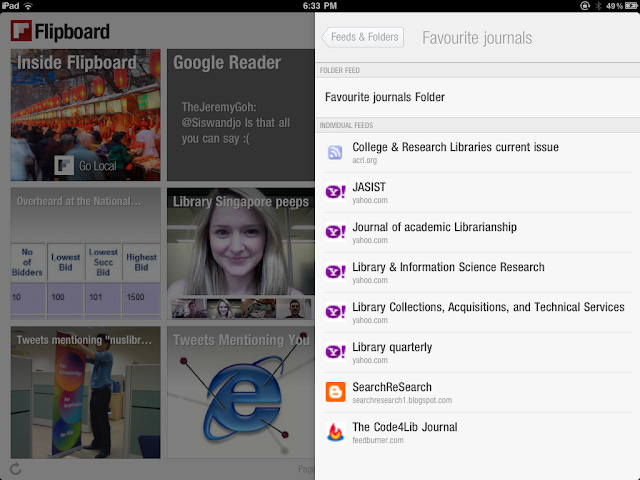Tap the Yahoo icon for Library & Information Science Research
Viewport: 640px width, 480px height.
click(336, 272)
